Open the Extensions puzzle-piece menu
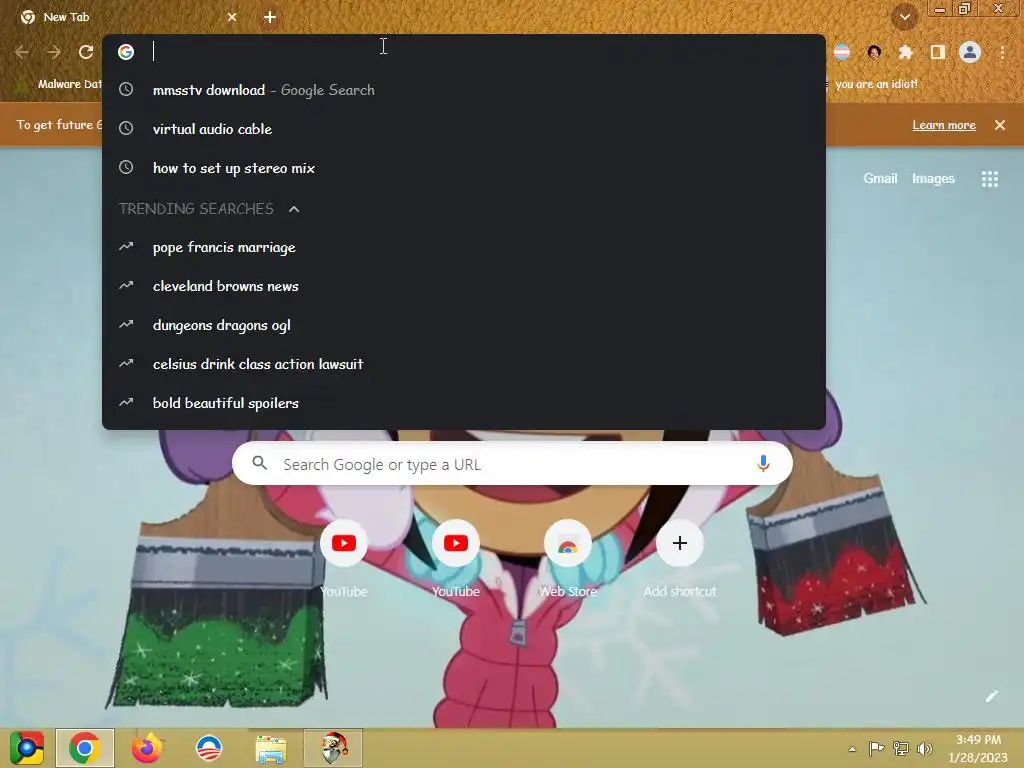1024x768 pixels. coord(905,52)
